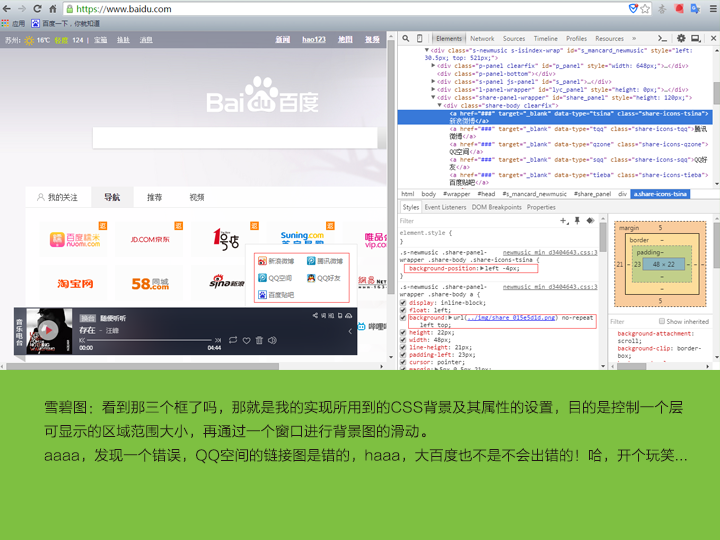720x540 pixels.
Task: Open the browser home page icon
Action: [52, 8]
